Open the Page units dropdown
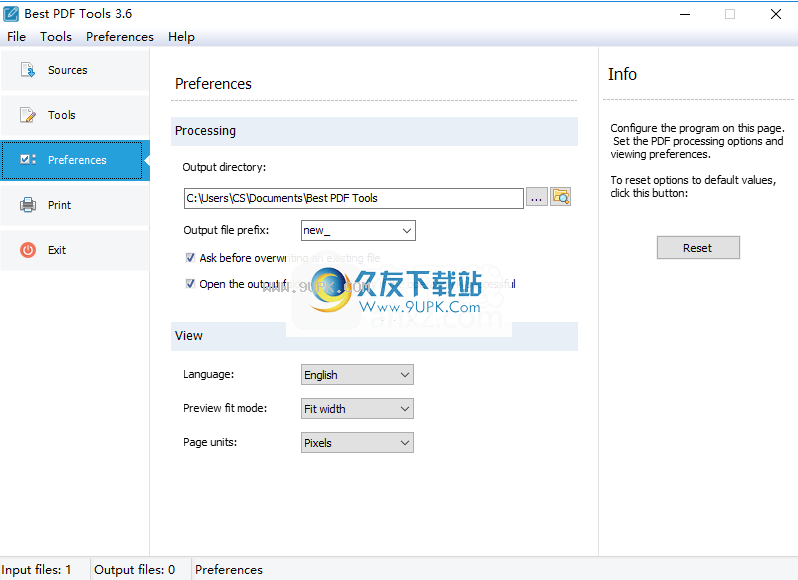 point(357,443)
